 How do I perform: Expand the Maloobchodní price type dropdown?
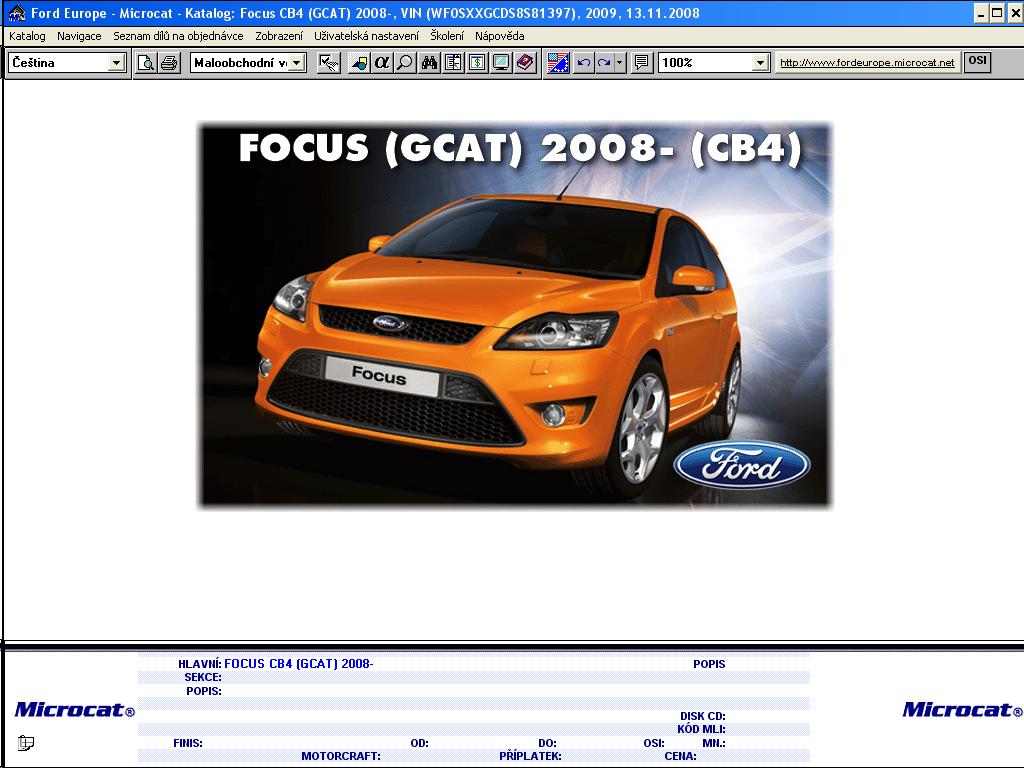pyautogui.click(x=297, y=63)
